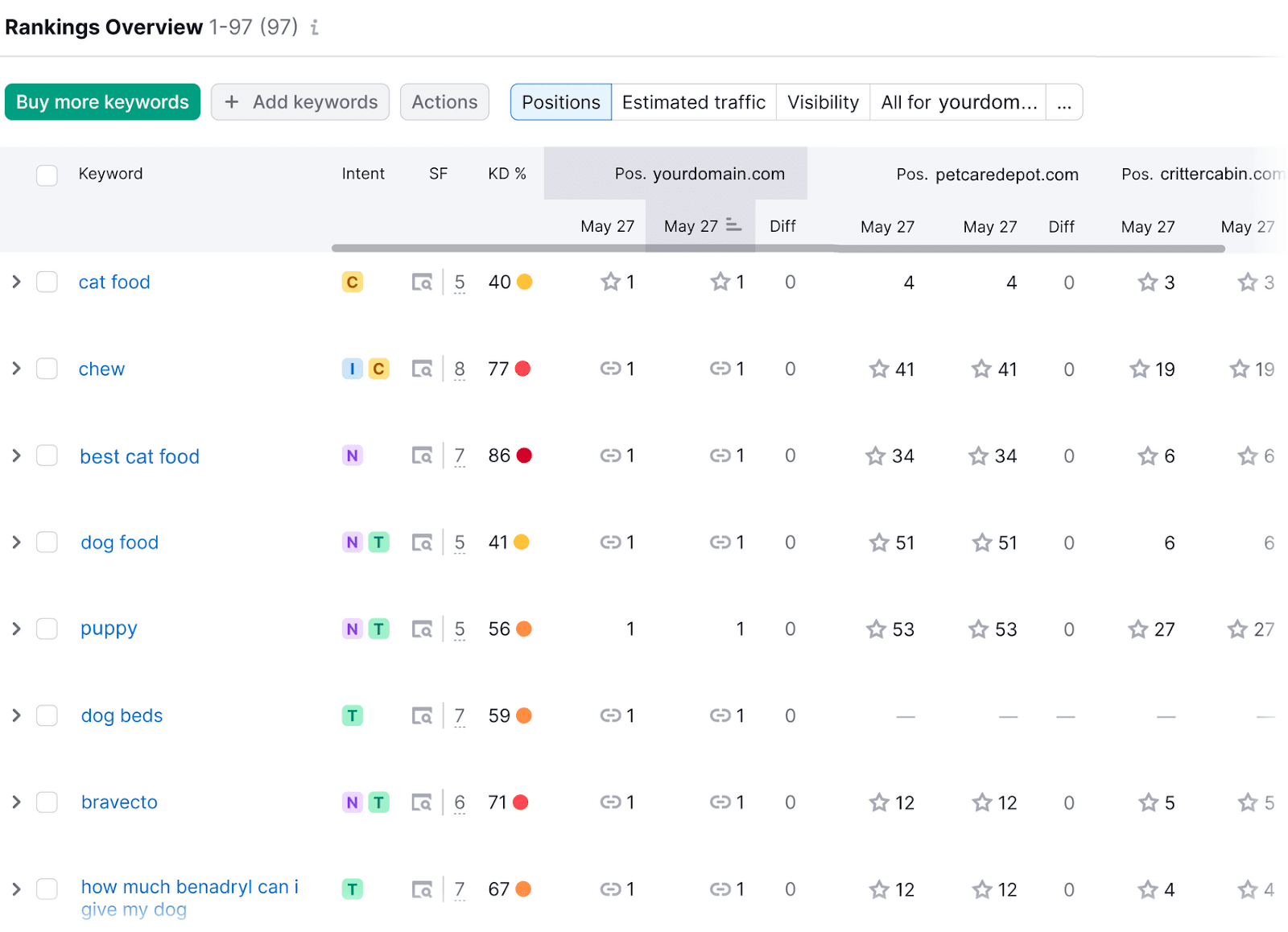
Task: Select the bravecto keyword checkbox
Action: click(47, 802)
